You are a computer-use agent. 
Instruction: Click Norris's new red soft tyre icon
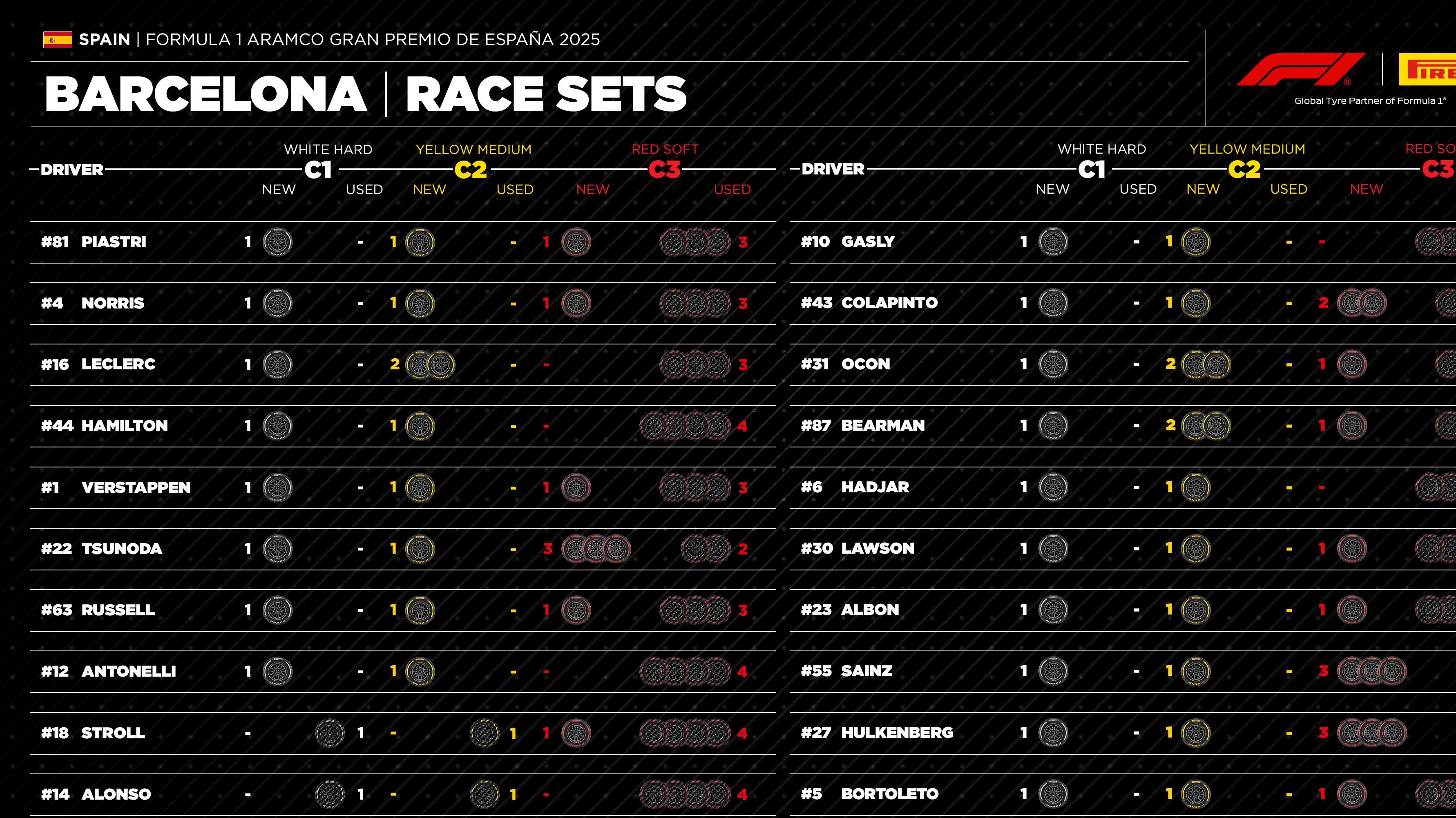point(576,304)
